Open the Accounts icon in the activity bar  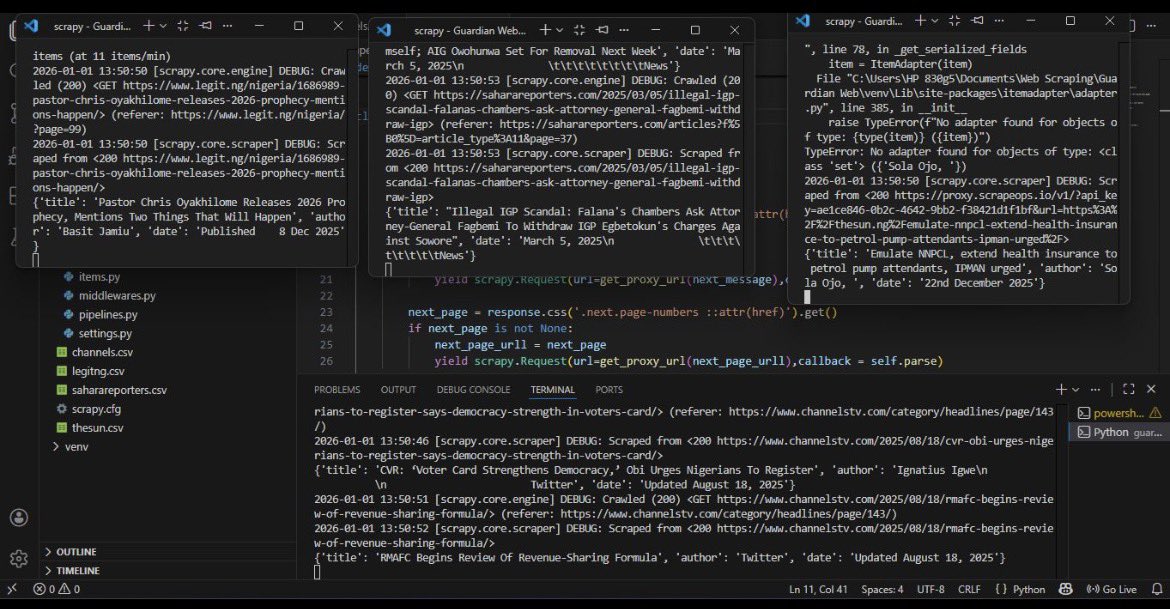(x=19, y=517)
